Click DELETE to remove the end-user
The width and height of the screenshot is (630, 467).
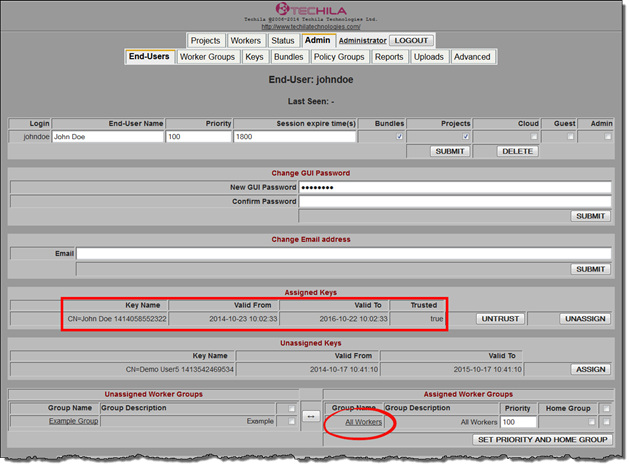tap(517, 151)
